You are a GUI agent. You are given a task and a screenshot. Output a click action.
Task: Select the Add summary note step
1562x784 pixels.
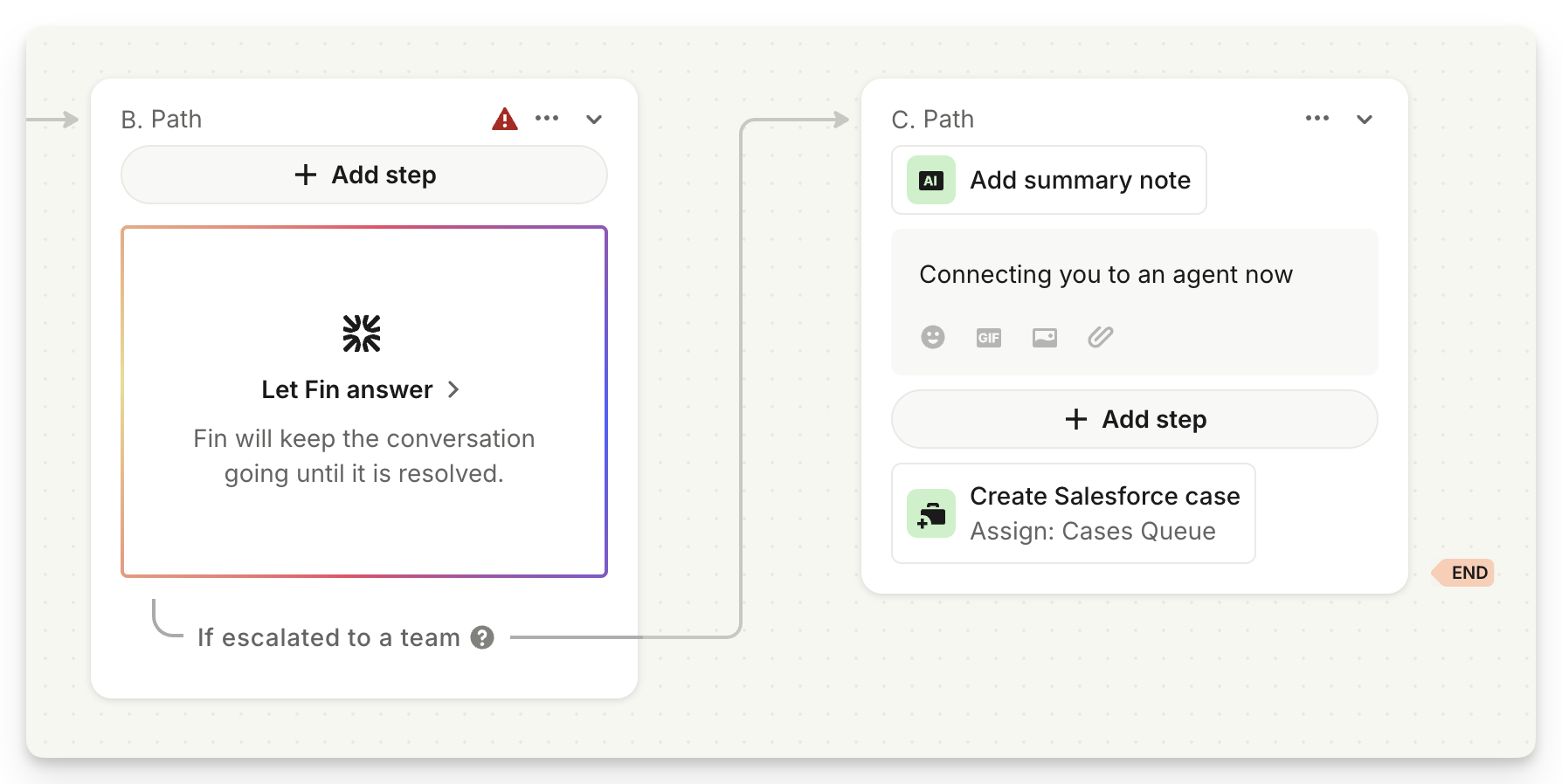[1080, 181]
